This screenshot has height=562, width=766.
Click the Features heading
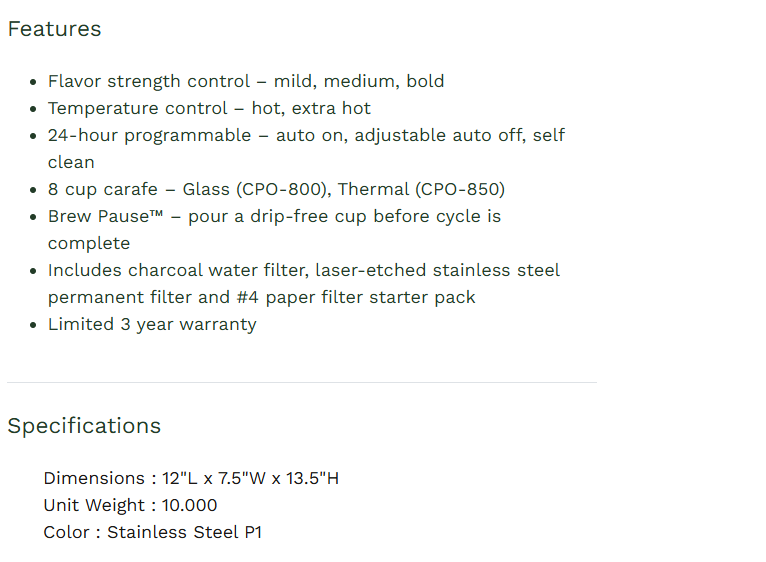(x=54, y=29)
